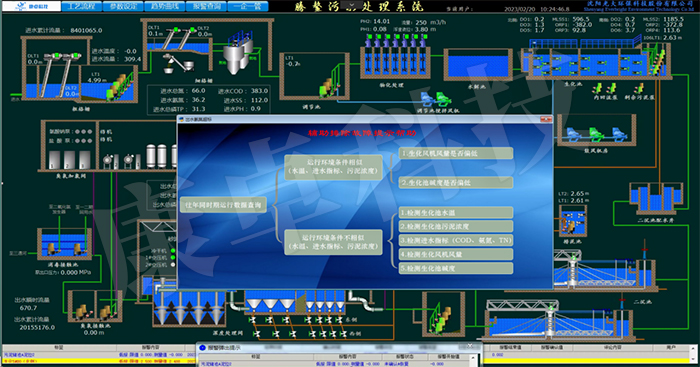Click 1.检测生化池水温 item
Image resolution: width=700 pixels, height=367 pixels.
pos(456,213)
